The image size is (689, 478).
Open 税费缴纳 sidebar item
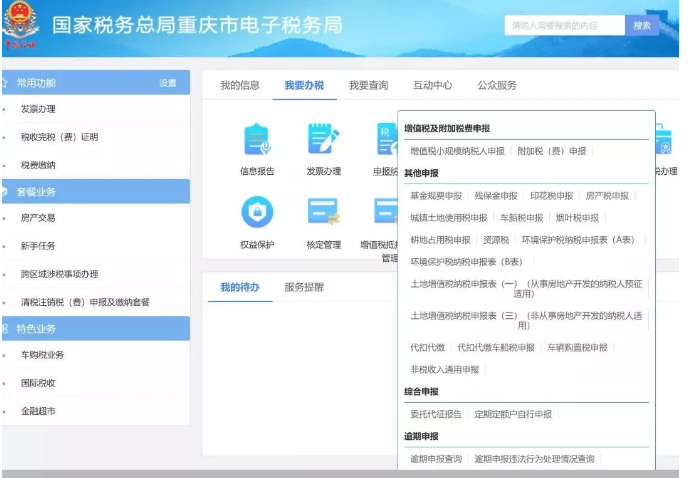(x=38, y=165)
